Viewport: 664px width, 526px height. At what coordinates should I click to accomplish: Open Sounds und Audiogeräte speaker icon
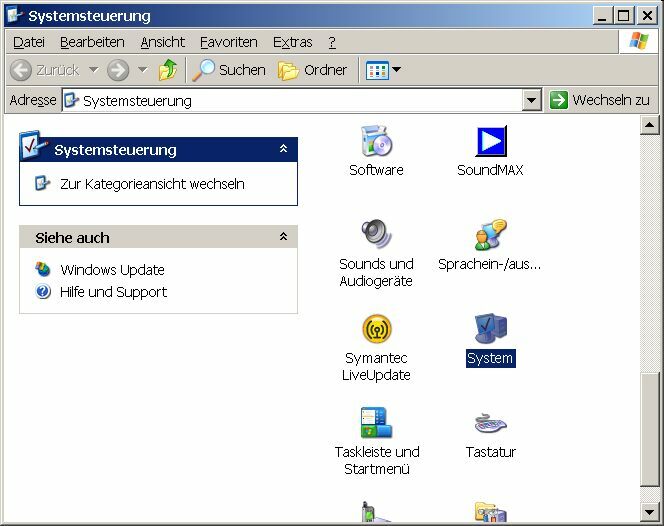click(376, 234)
